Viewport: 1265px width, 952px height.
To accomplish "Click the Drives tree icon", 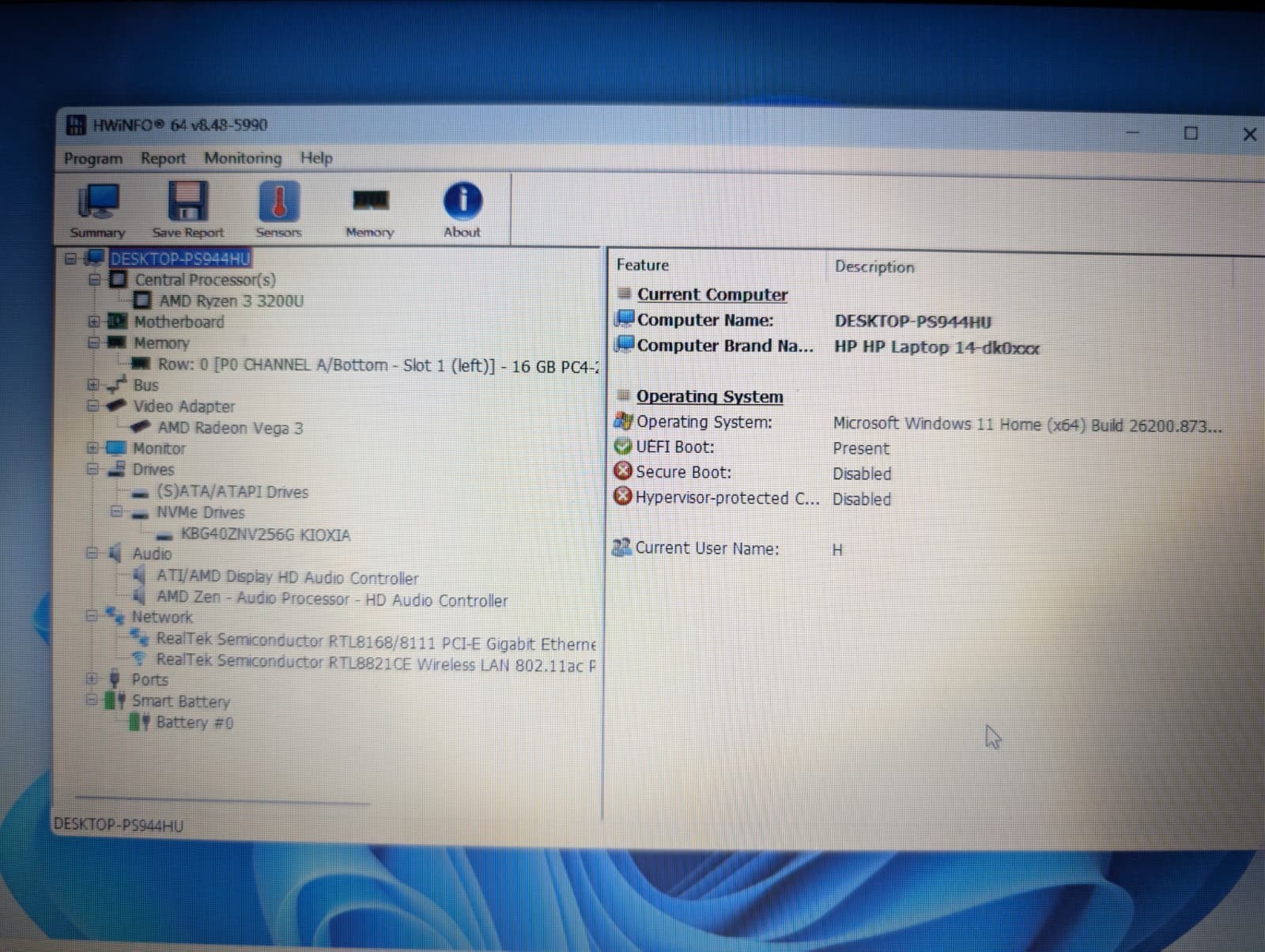I will (x=116, y=469).
